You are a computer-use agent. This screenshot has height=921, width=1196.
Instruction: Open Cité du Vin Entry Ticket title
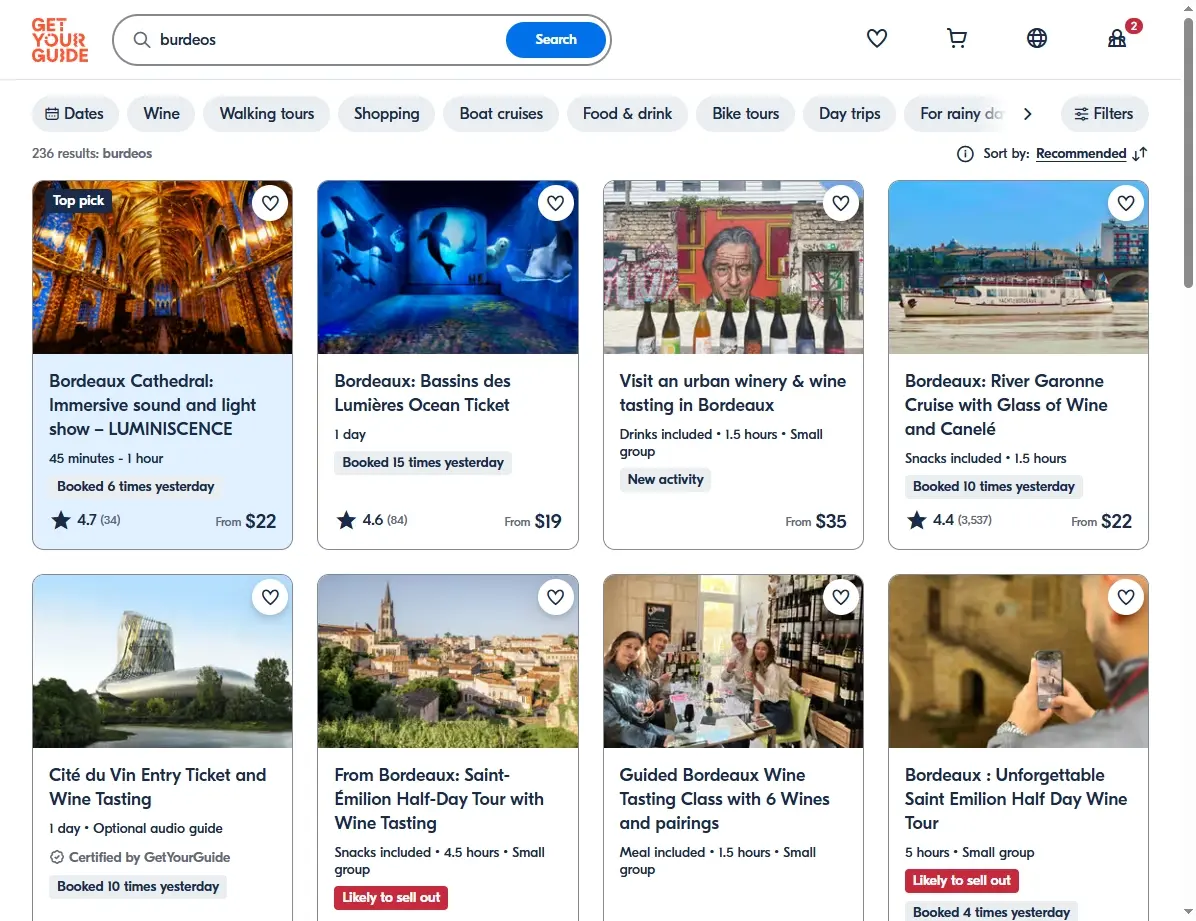point(157,787)
